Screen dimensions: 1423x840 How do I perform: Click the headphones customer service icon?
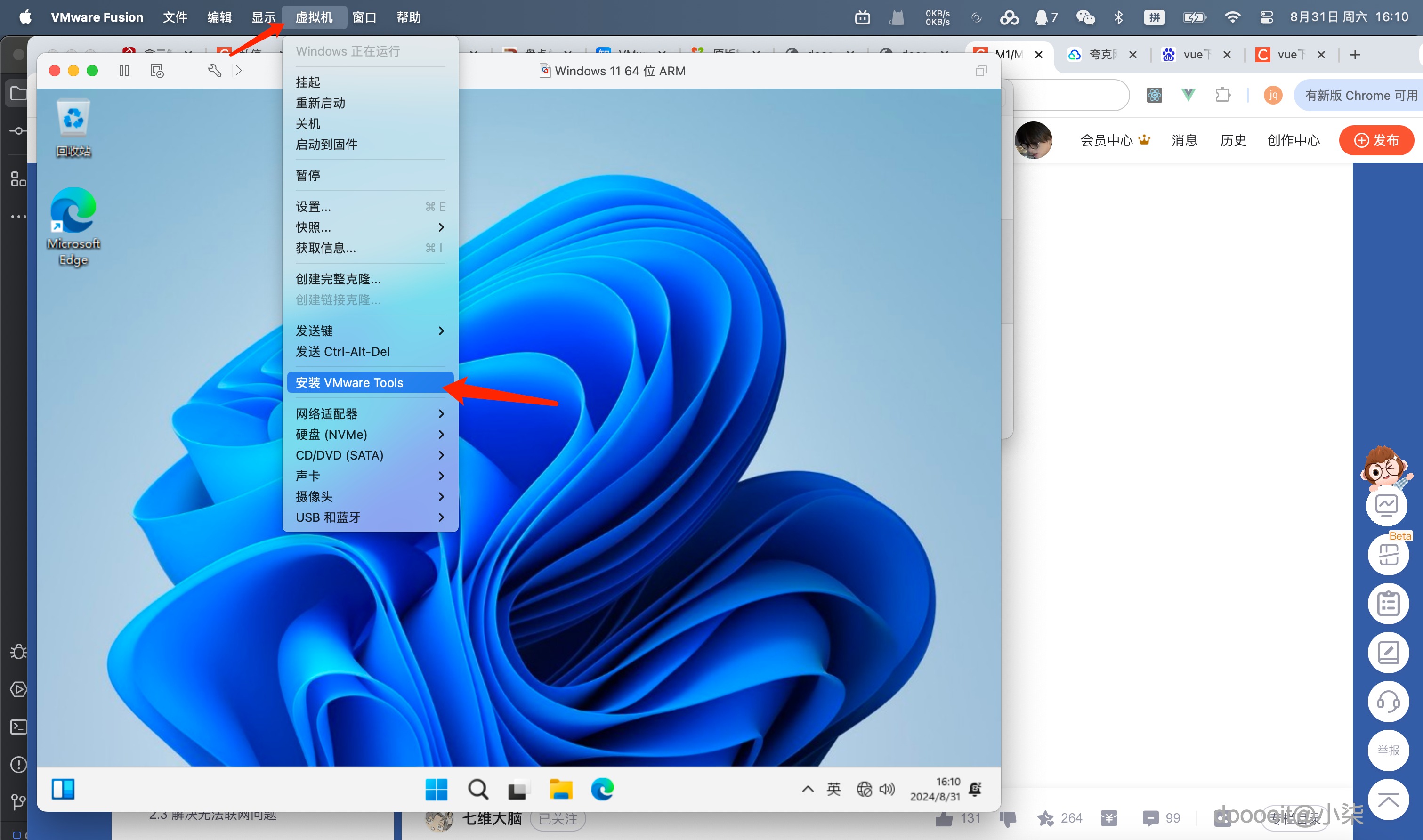[1389, 702]
